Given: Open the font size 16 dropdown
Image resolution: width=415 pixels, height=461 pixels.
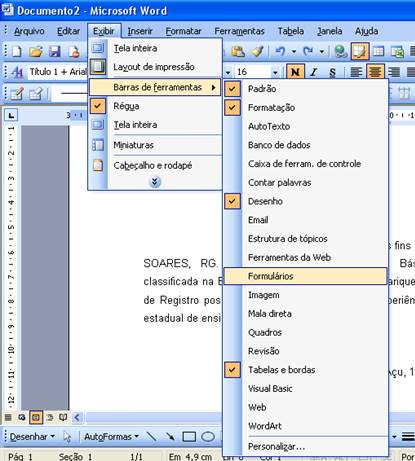Looking at the screenshot, I should coord(275,72).
